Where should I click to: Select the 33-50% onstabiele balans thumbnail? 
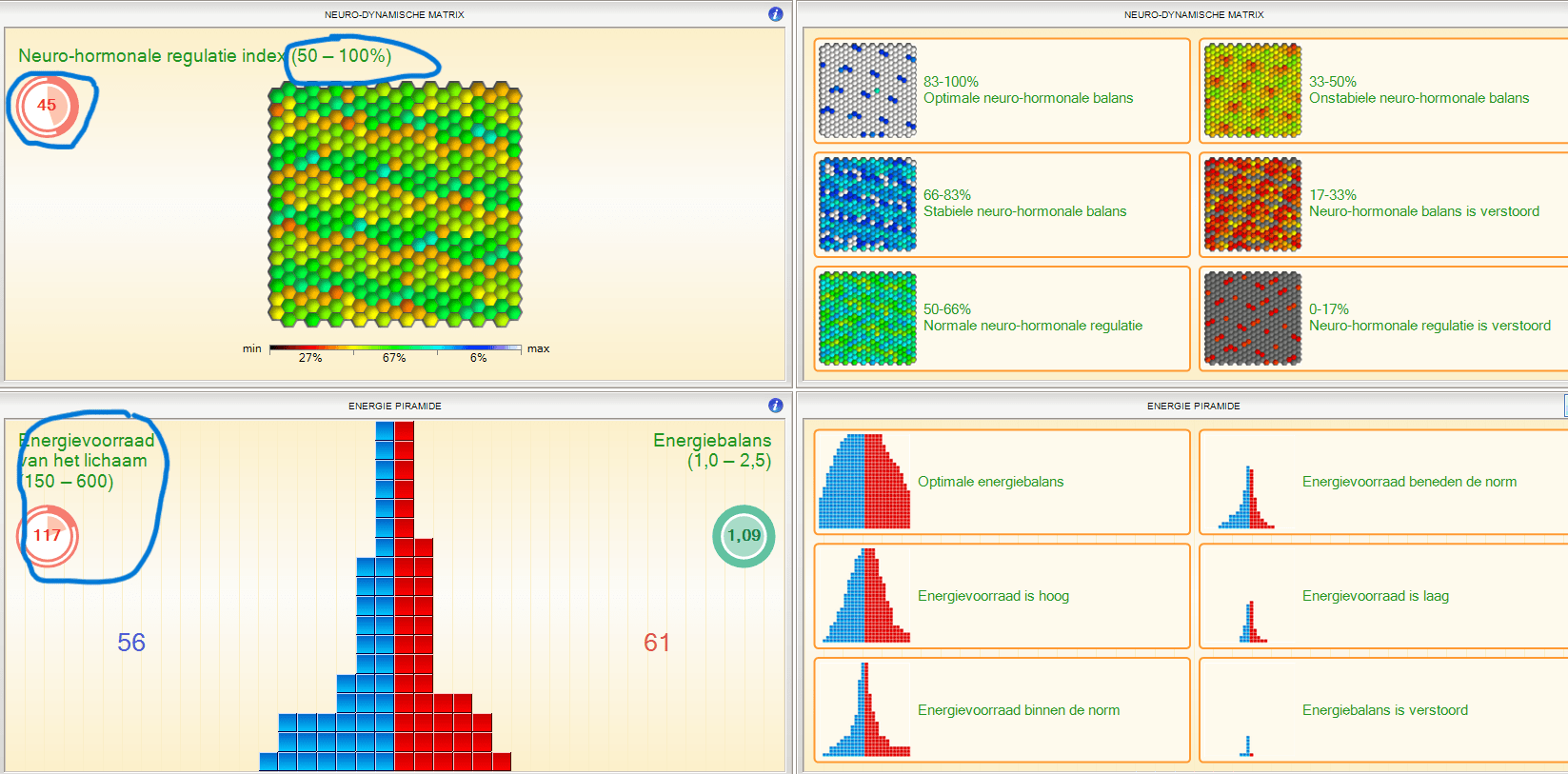[x=1252, y=90]
